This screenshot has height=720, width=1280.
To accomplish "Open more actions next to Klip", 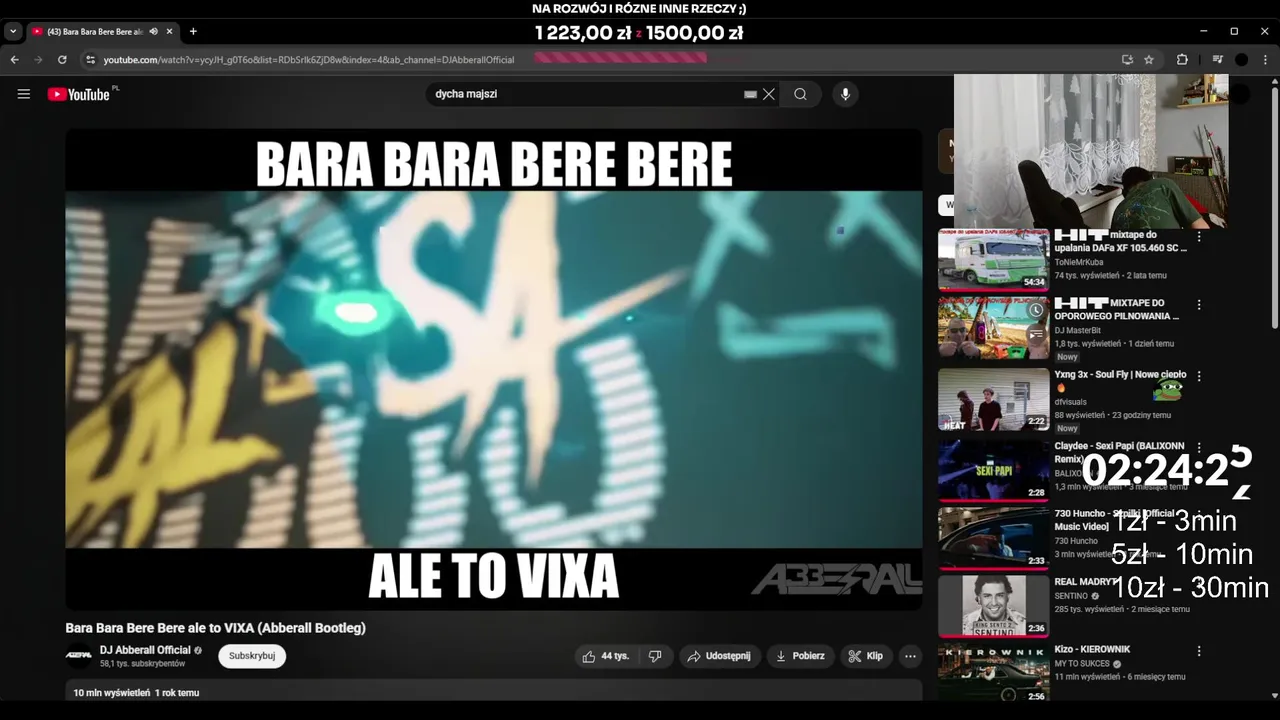I will pos(910,656).
